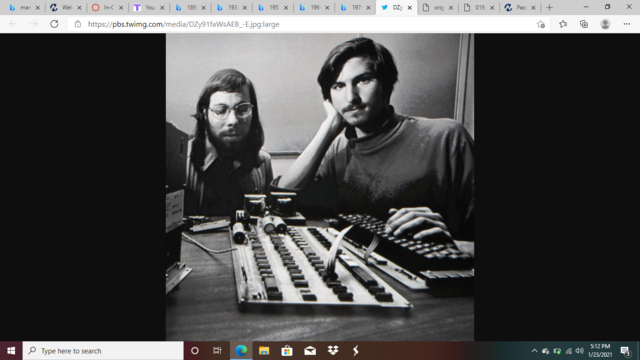This screenshot has width=640, height=360.
Task: Close the 'orig' tab
Action: pyautogui.click(x=451, y=8)
